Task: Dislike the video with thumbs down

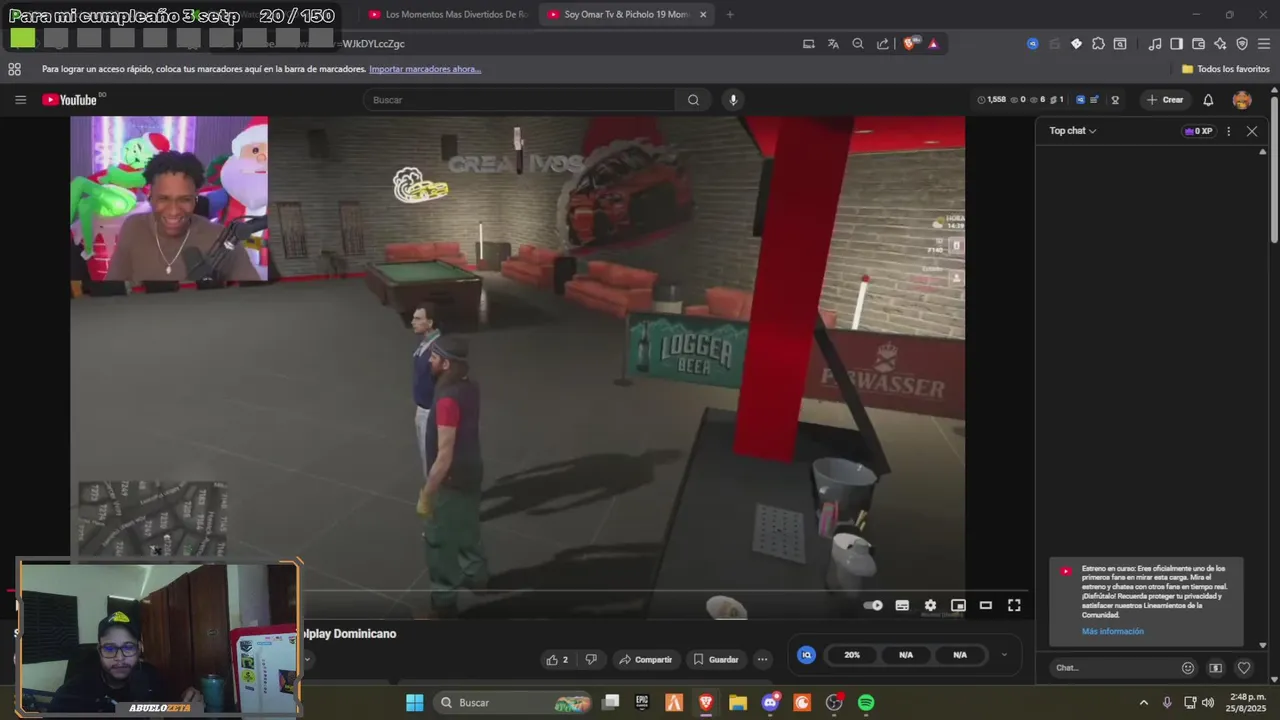Action: pyautogui.click(x=591, y=659)
